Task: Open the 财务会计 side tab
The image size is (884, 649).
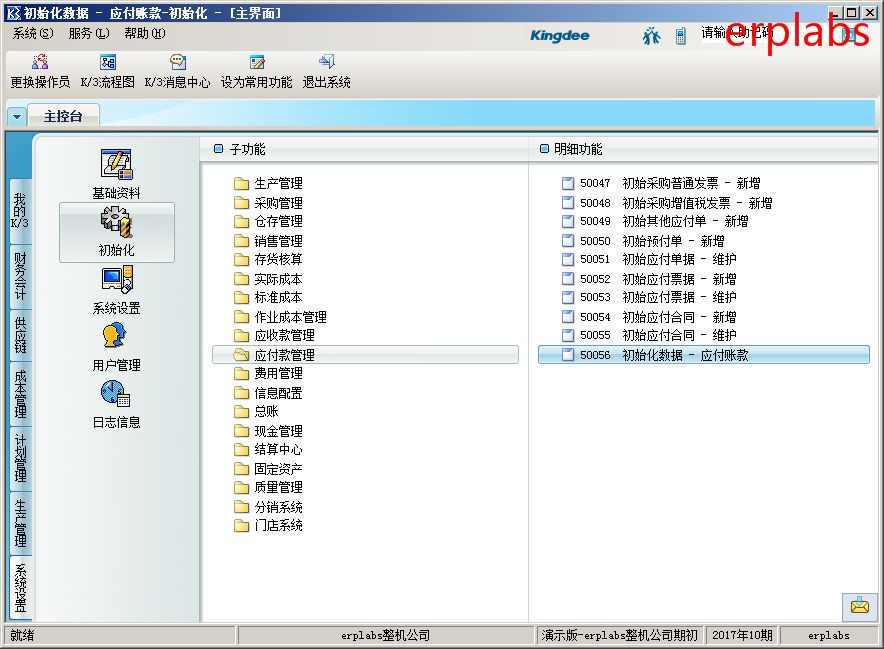Action: point(20,276)
